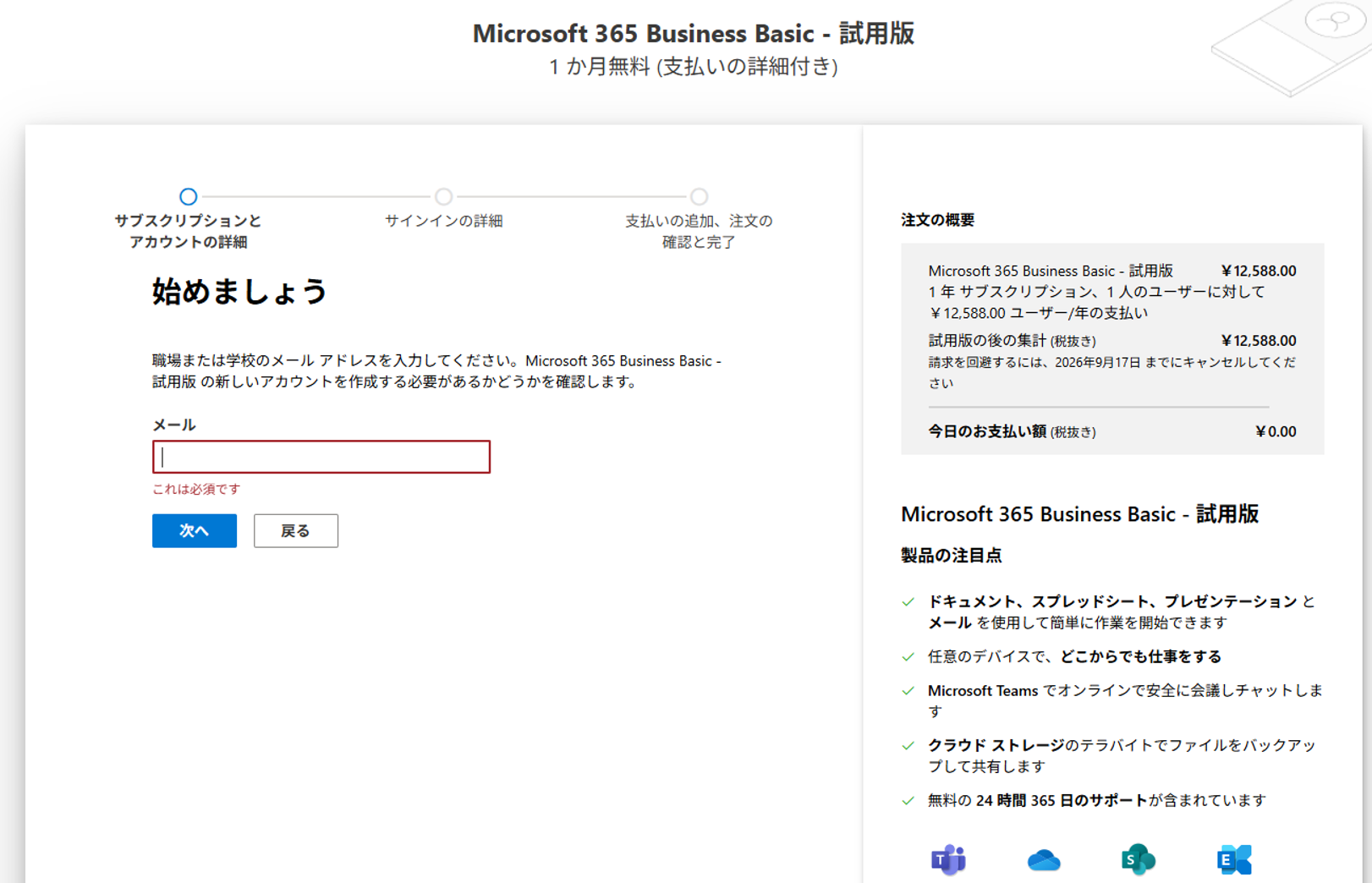Click the 職場または学校のメール アドレス instruction text
The image size is (1372, 883).
click(436, 371)
